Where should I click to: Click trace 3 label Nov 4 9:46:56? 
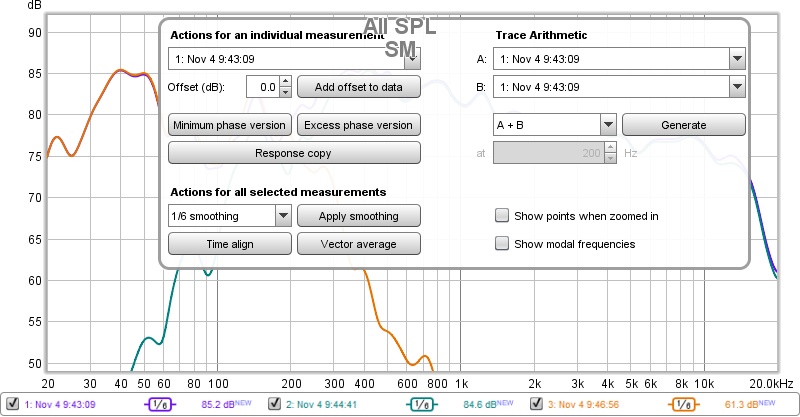point(583,405)
